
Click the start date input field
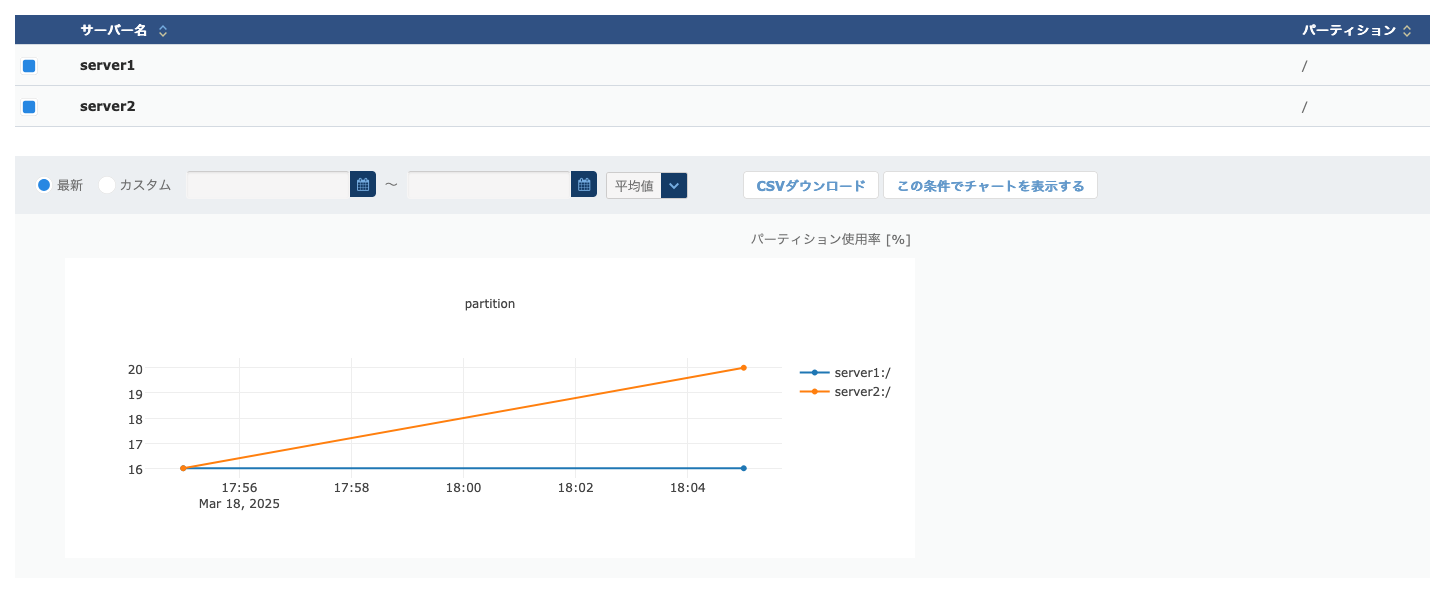pos(268,185)
